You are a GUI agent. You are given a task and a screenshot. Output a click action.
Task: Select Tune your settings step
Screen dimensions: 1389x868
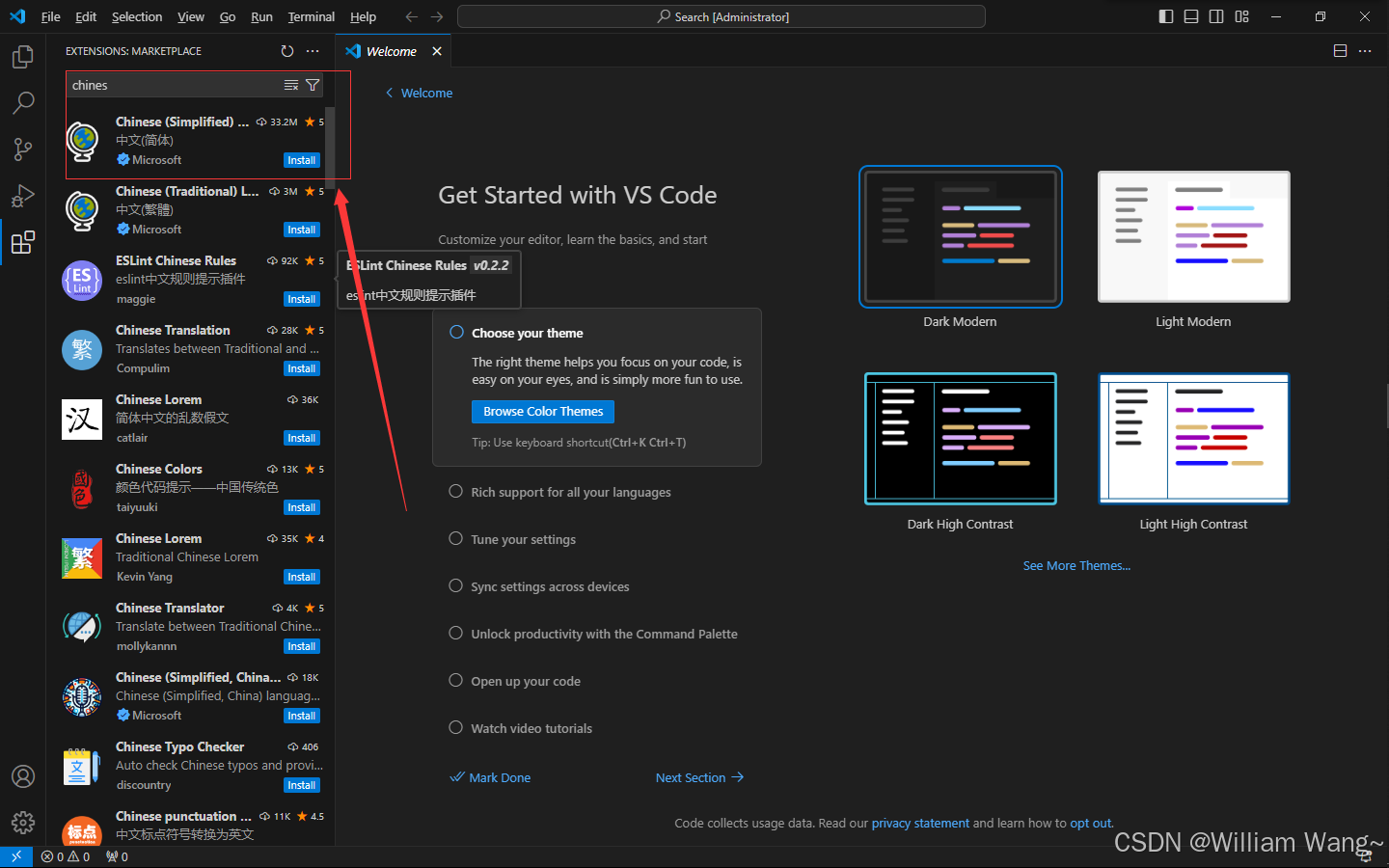point(512,539)
